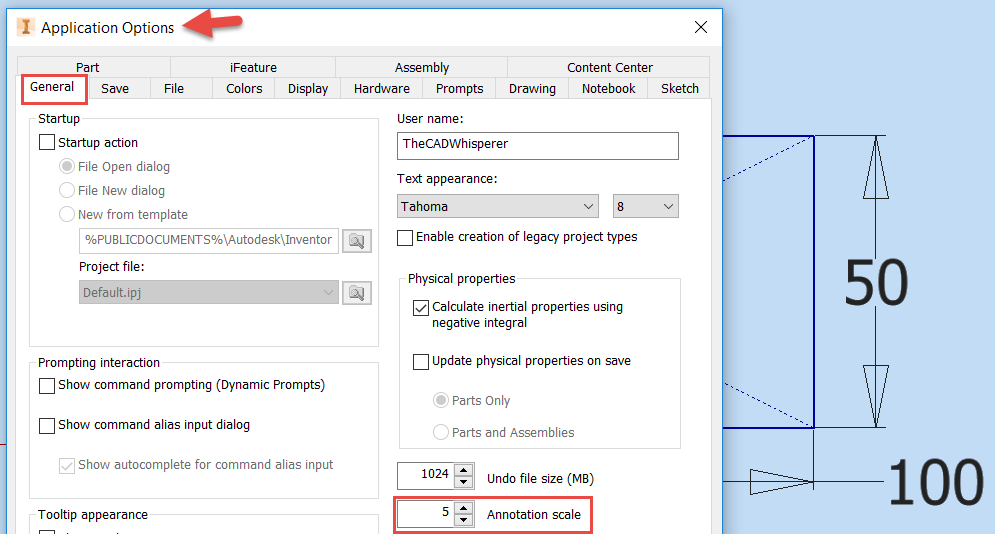Go to the Assembly tab
This screenshot has width=995, height=534.
click(x=422, y=67)
